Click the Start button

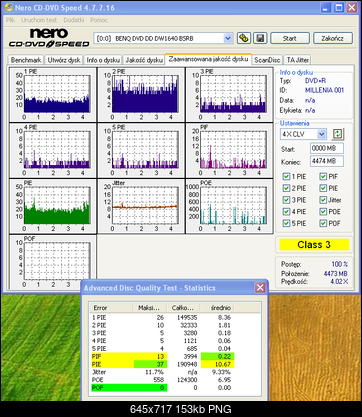point(290,38)
